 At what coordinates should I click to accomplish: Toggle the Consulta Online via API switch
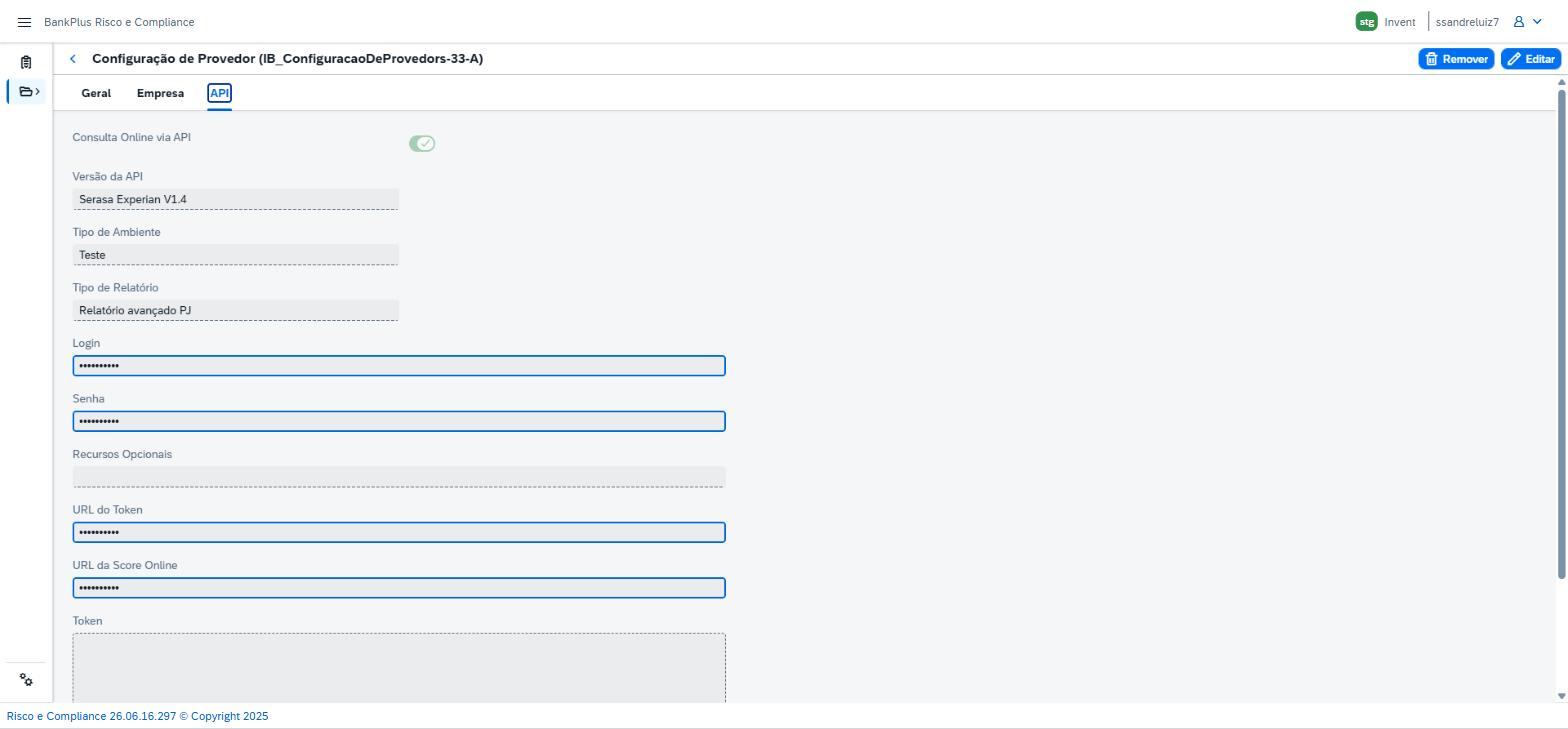pyautogui.click(x=422, y=144)
